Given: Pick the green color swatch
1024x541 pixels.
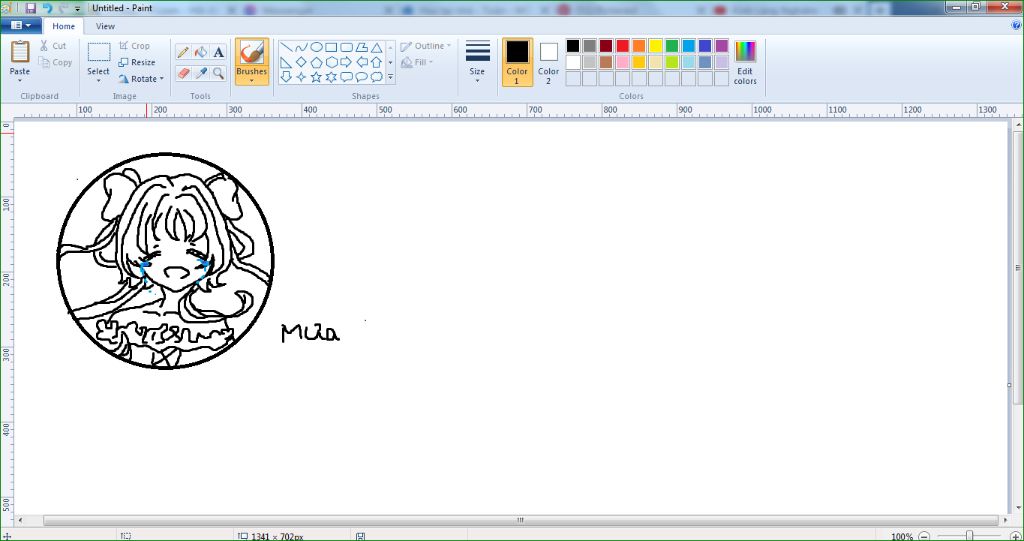Looking at the screenshot, I should tap(672, 46).
